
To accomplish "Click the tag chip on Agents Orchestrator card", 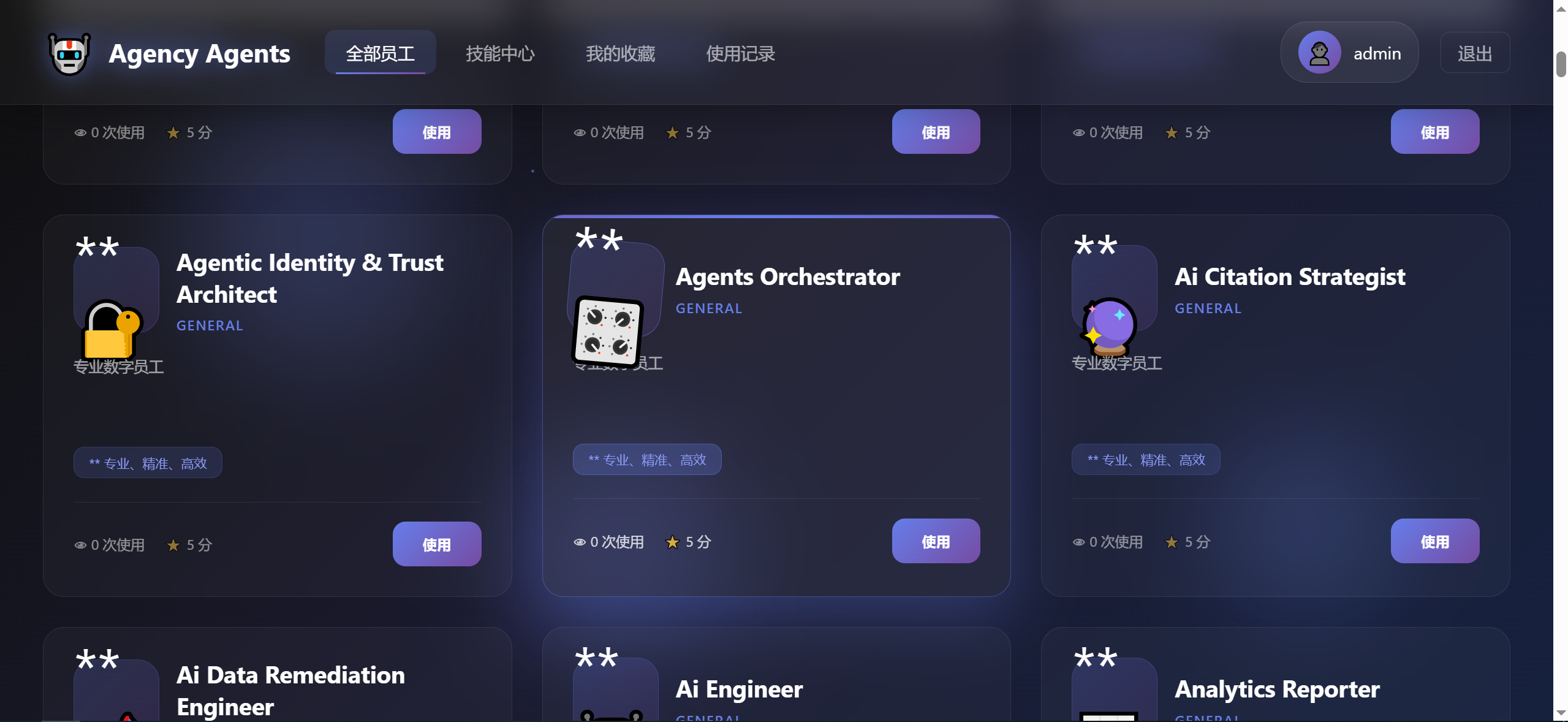I will 647,460.
